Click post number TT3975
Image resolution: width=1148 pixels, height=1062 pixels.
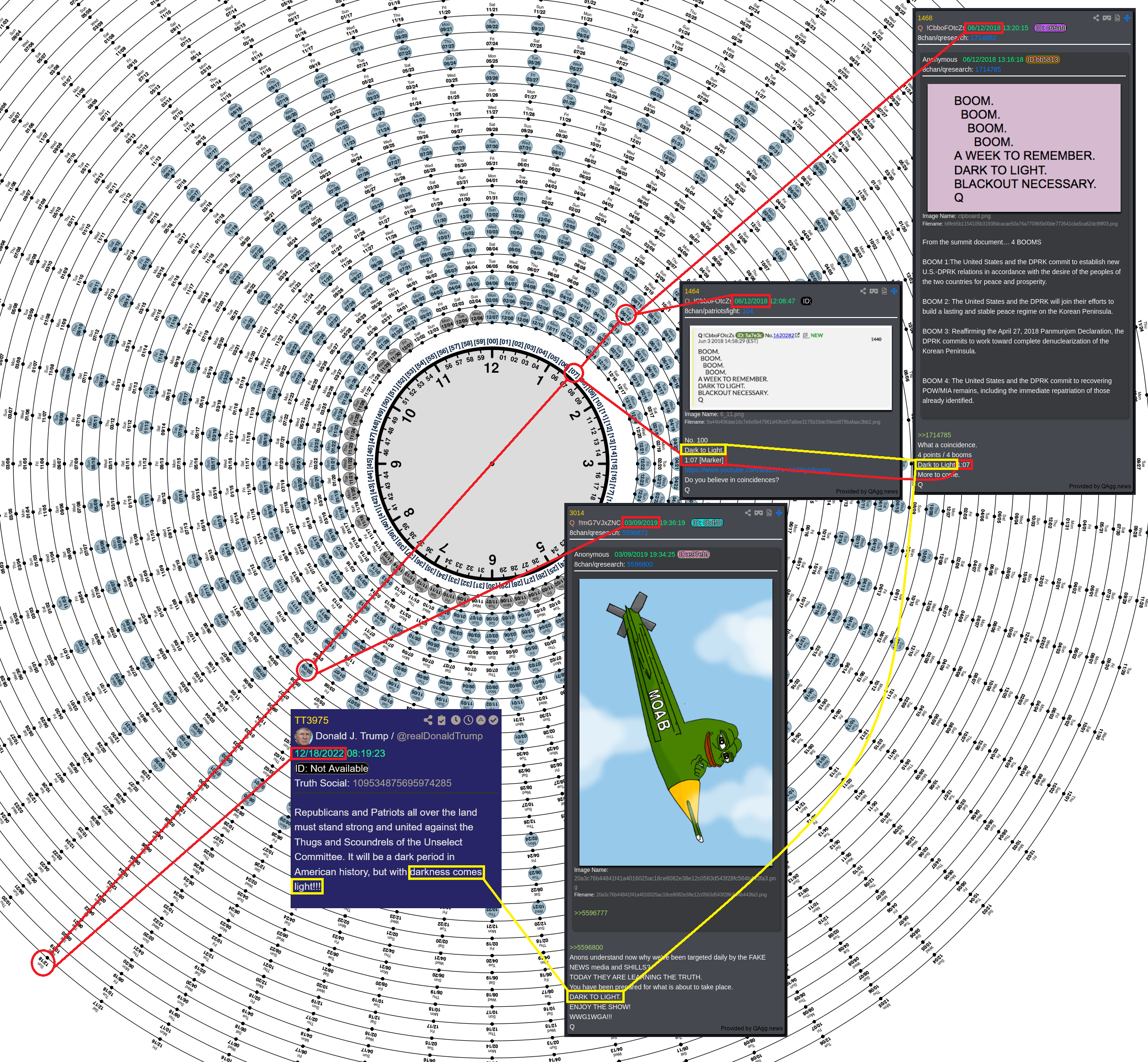pos(311,720)
